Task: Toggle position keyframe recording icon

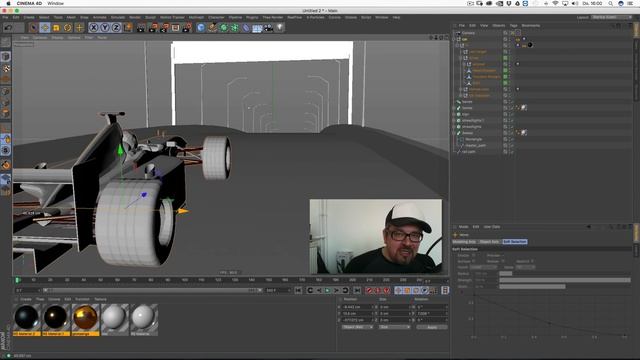Action: 398,290
